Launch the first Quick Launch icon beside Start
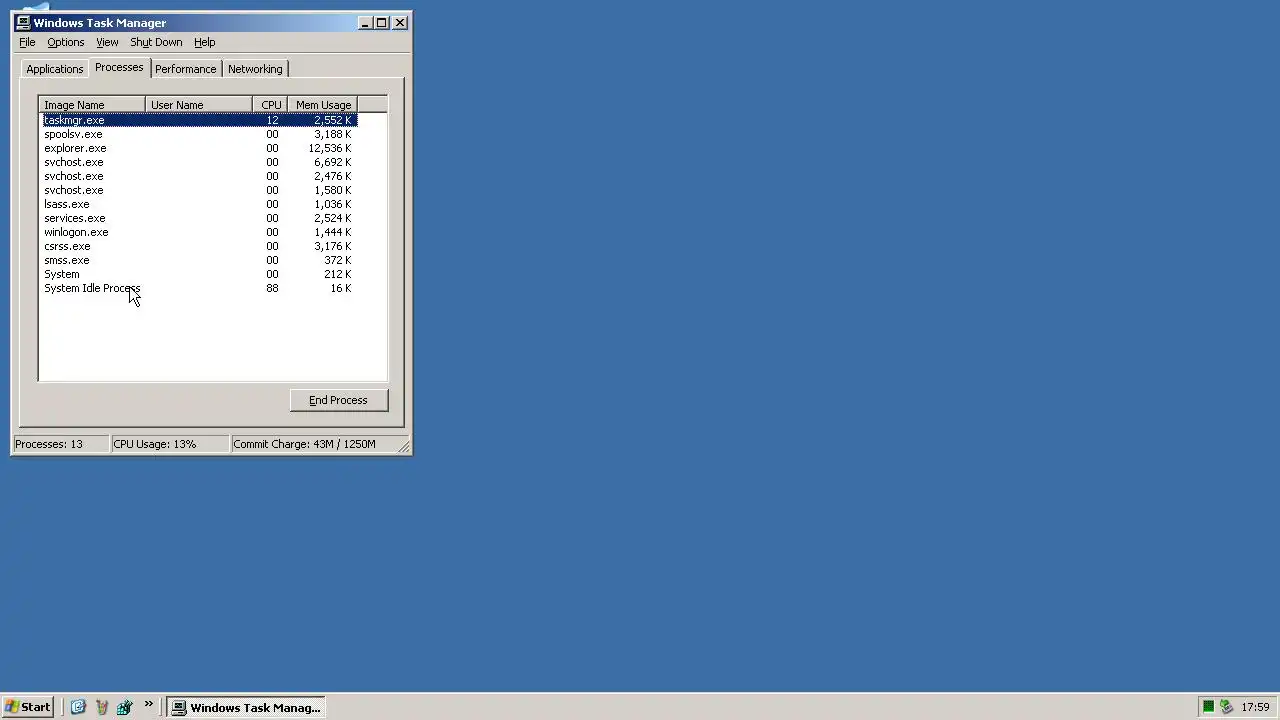Screen dimensions: 1280x720 (x=78, y=707)
